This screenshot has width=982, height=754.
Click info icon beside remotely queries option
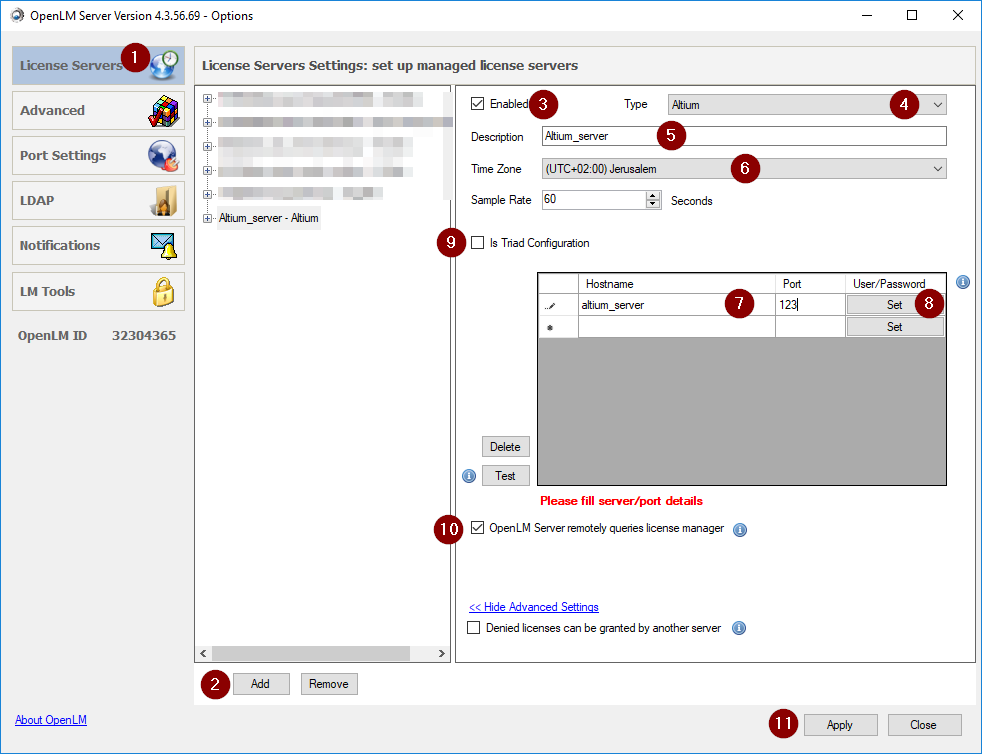click(x=740, y=529)
